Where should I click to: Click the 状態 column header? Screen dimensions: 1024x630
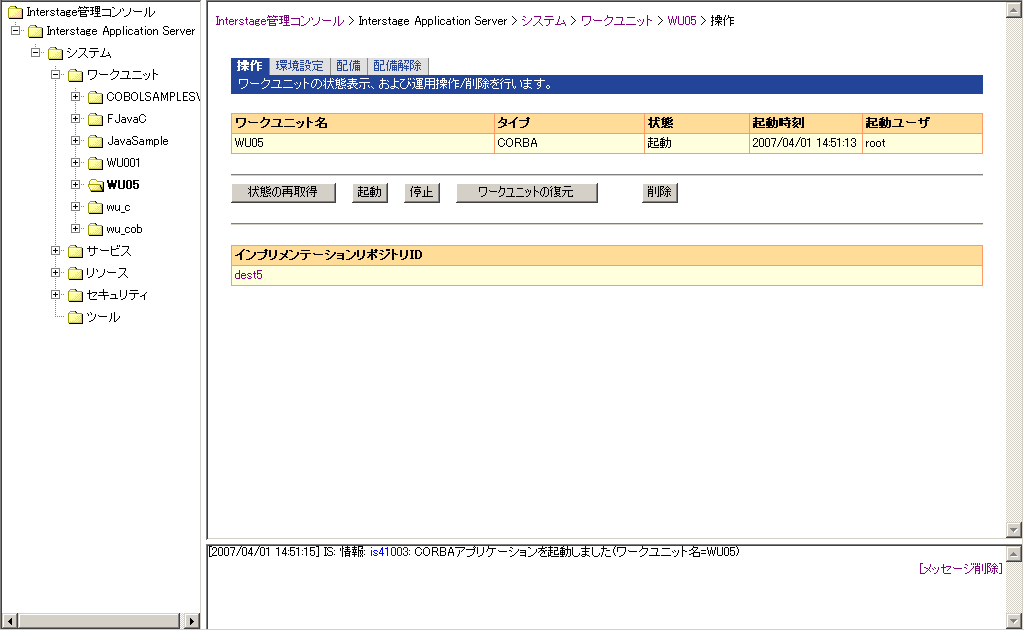pos(696,123)
